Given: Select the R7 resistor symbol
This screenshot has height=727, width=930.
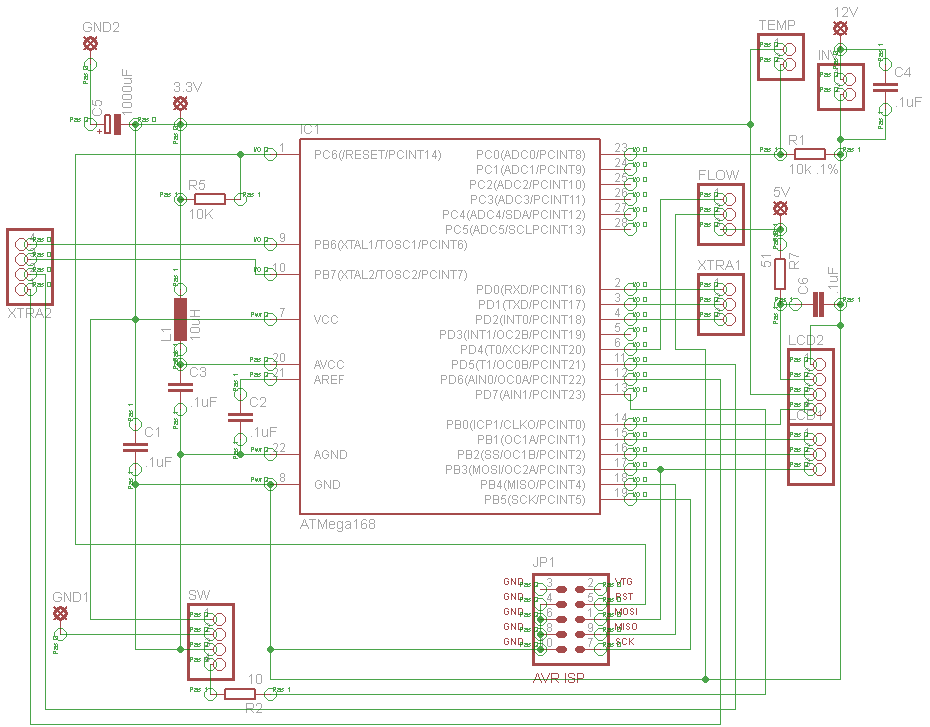Looking at the screenshot, I should pos(781,274).
